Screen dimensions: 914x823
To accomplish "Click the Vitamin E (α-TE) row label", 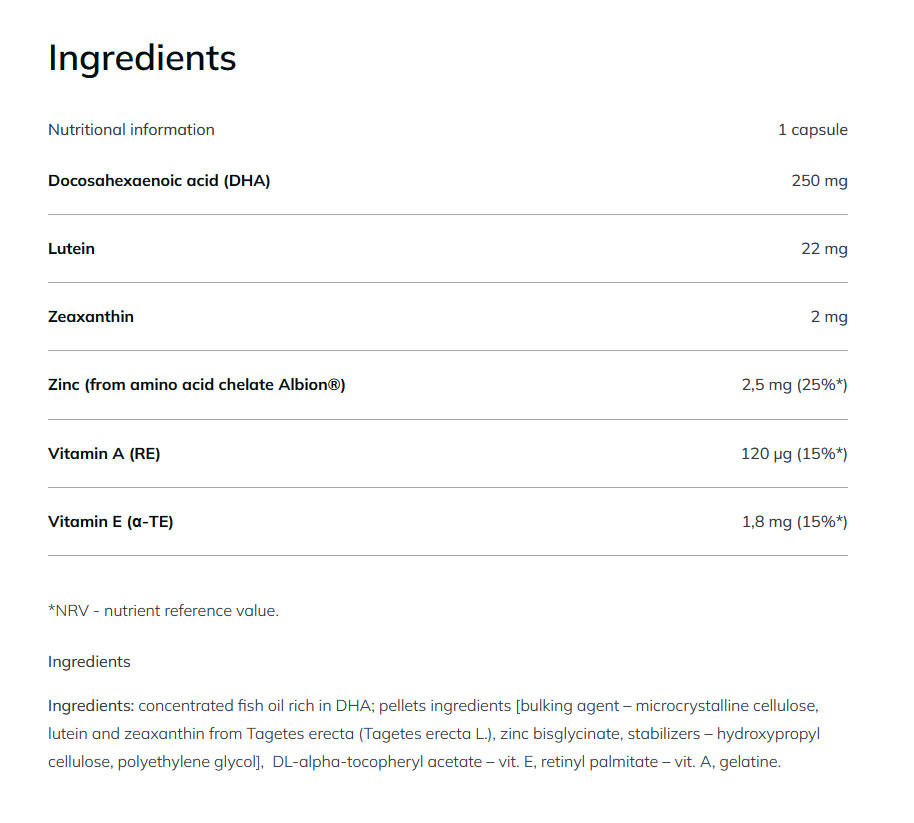I will click(111, 522).
